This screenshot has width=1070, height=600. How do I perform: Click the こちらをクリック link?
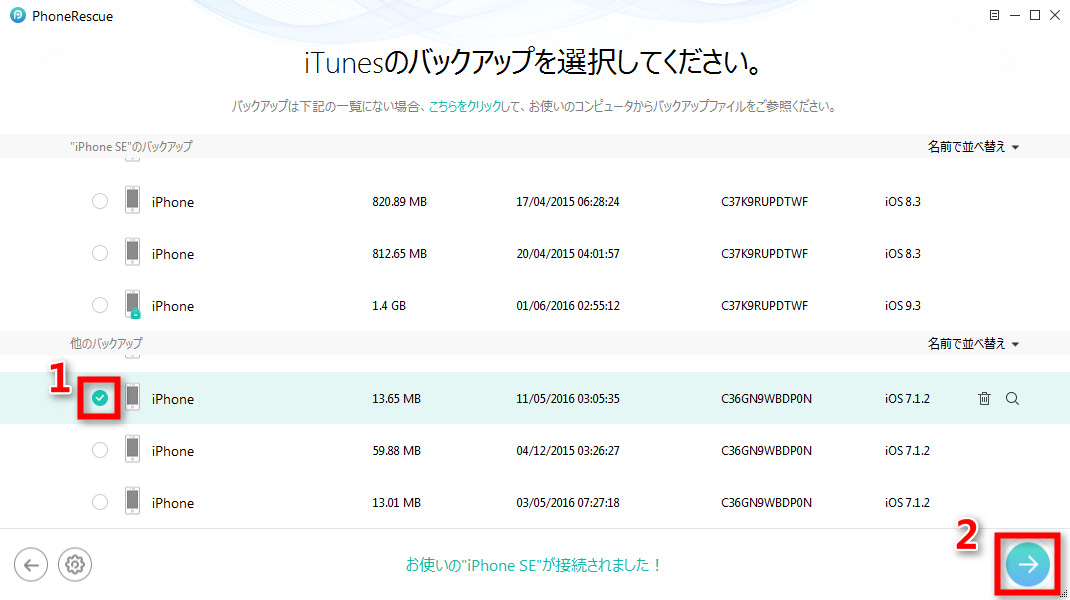coord(465,106)
